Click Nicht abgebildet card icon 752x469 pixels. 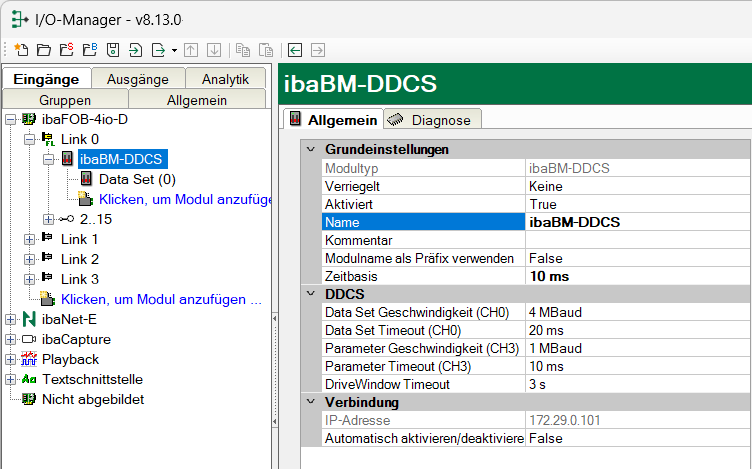tap(29, 399)
